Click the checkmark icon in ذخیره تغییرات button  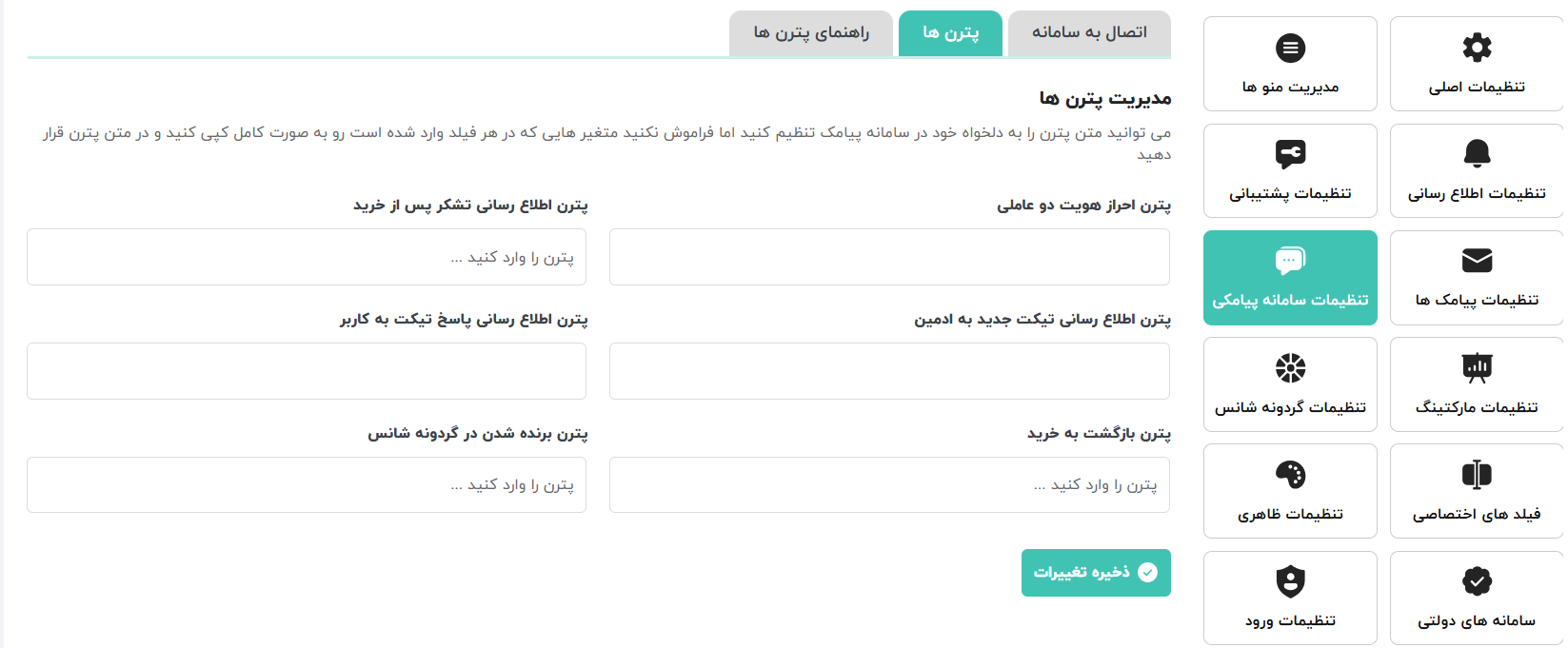click(1148, 572)
